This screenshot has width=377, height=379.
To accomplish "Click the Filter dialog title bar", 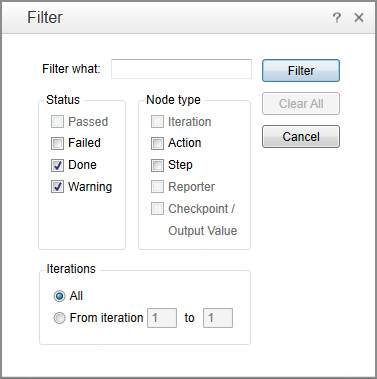I will [x=167, y=17].
